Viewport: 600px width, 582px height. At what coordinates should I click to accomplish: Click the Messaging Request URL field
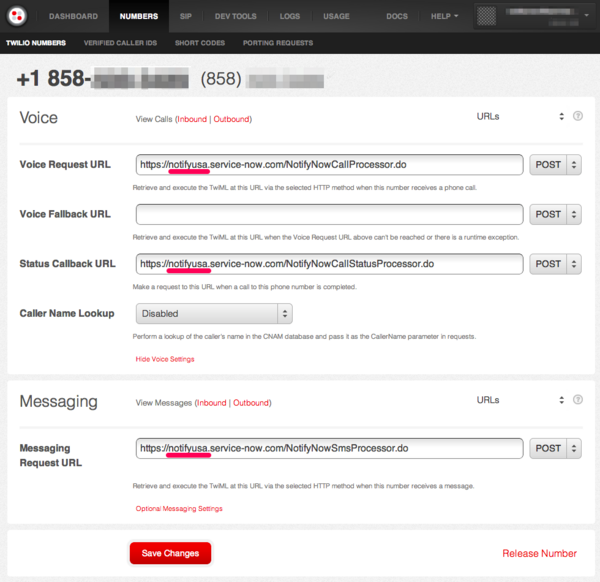click(x=329, y=448)
